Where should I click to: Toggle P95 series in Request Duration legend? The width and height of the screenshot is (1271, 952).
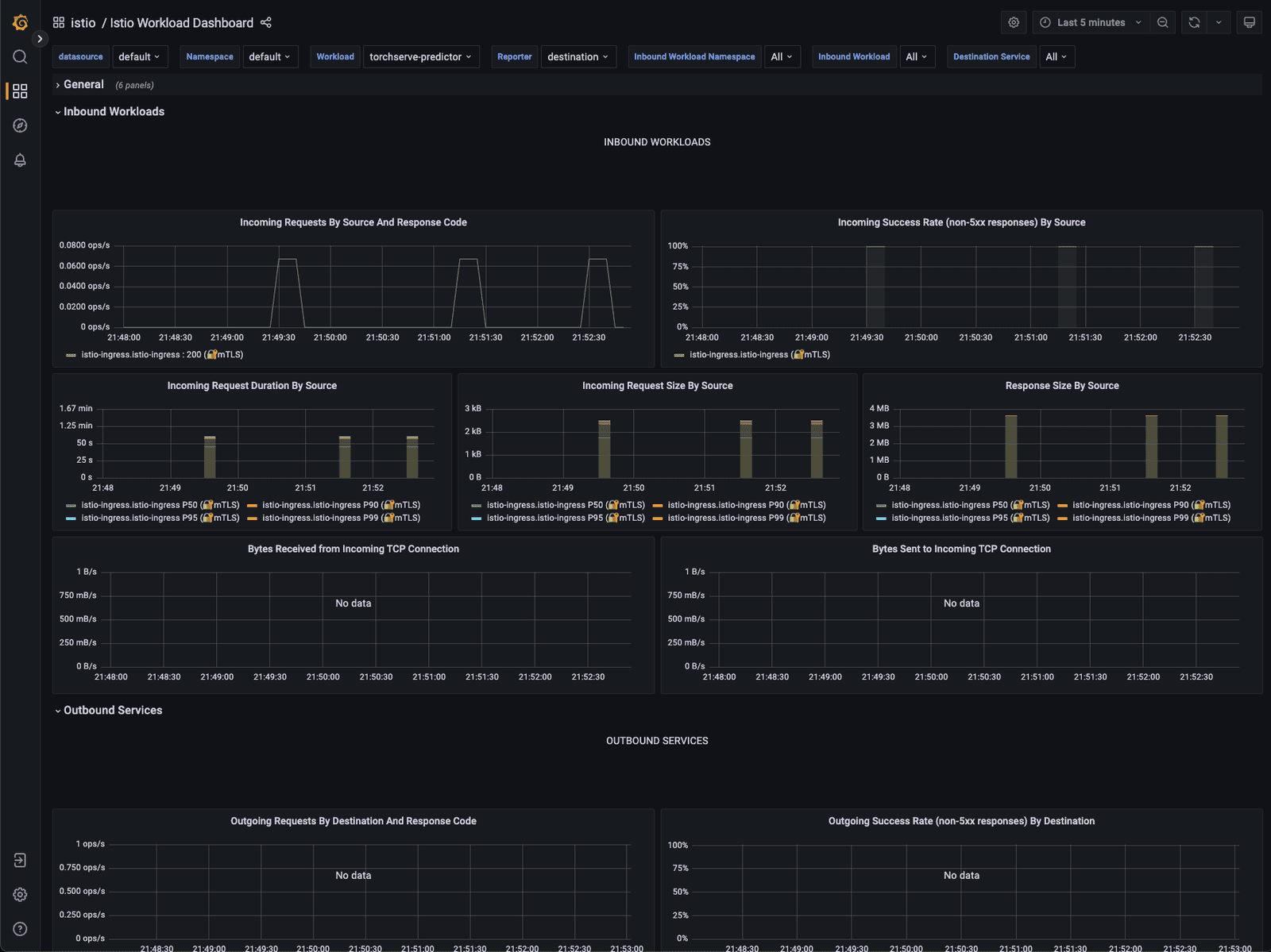tap(160, 518)
